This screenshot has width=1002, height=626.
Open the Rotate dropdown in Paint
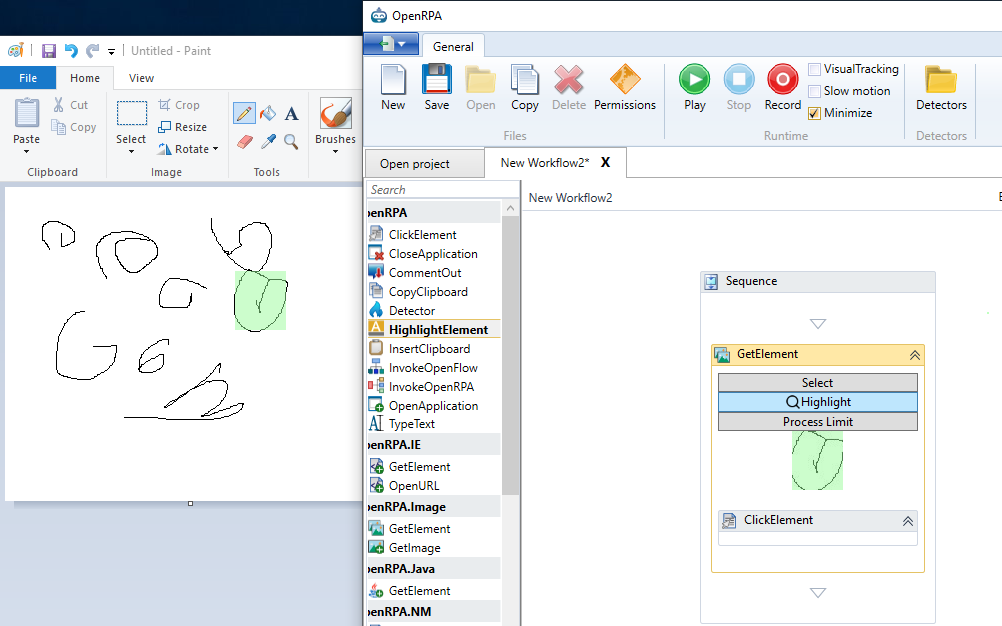point(189,149)
